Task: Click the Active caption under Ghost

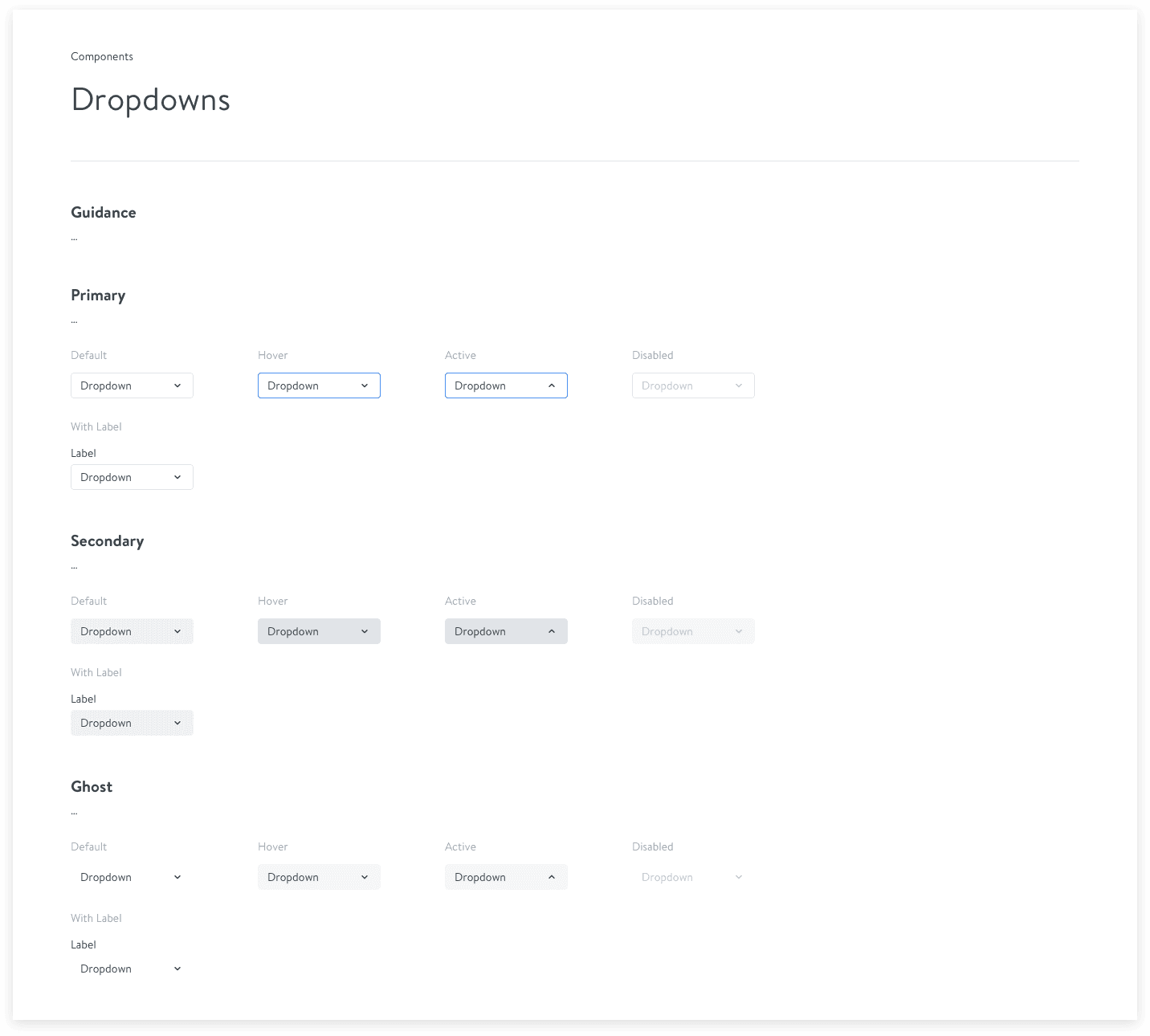Action: tap(460, 846)
